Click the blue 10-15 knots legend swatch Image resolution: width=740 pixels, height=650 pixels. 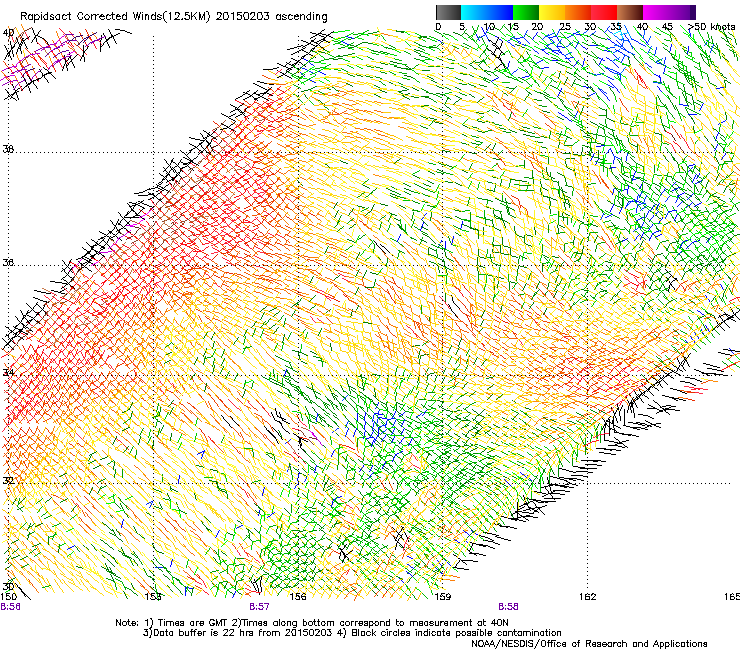click(x=499, y=12)
